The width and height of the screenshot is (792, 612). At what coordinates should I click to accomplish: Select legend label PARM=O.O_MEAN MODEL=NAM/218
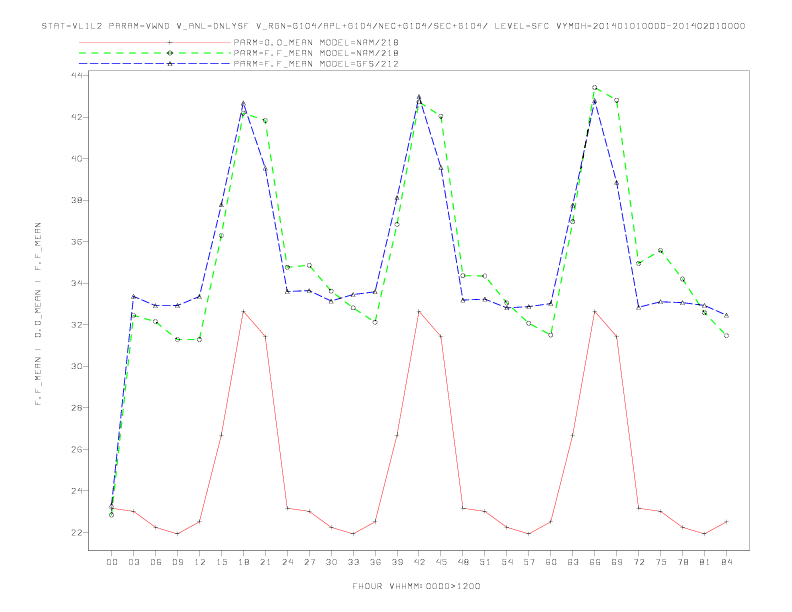click(x=316, y=42)
